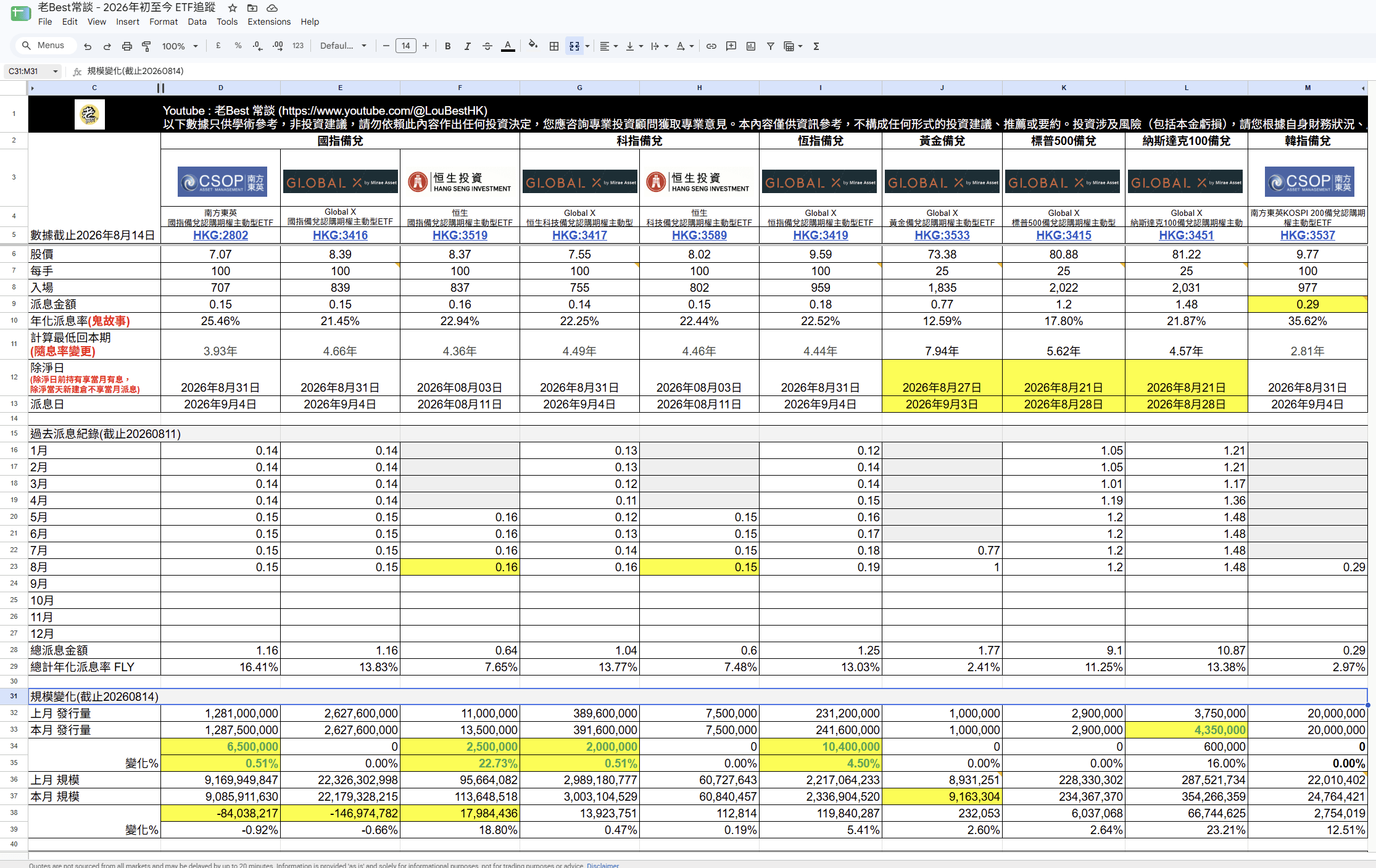Image resolution: width=1376 pixels, height=868 pixels.
Task: Open the horizontal align dropdown
Action: coord(609,46)
